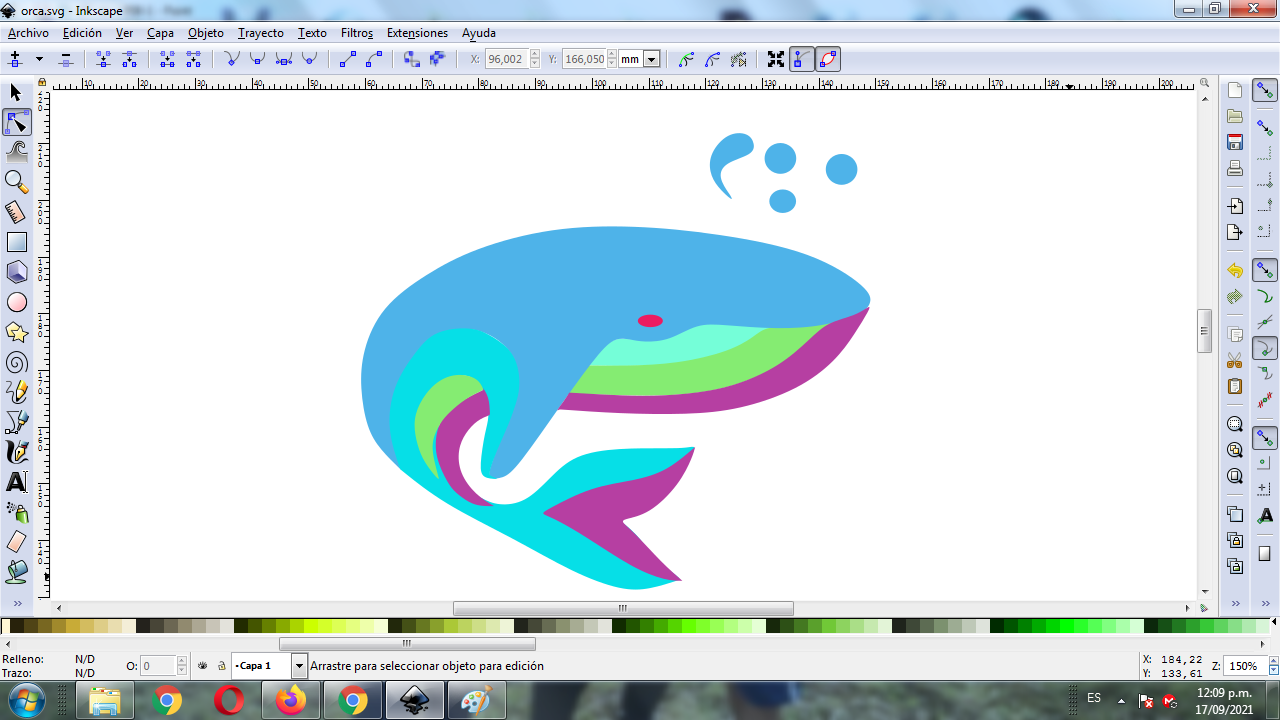Select the Spray tool
The image size is (1280, 720).
click(x=16, y=512)
